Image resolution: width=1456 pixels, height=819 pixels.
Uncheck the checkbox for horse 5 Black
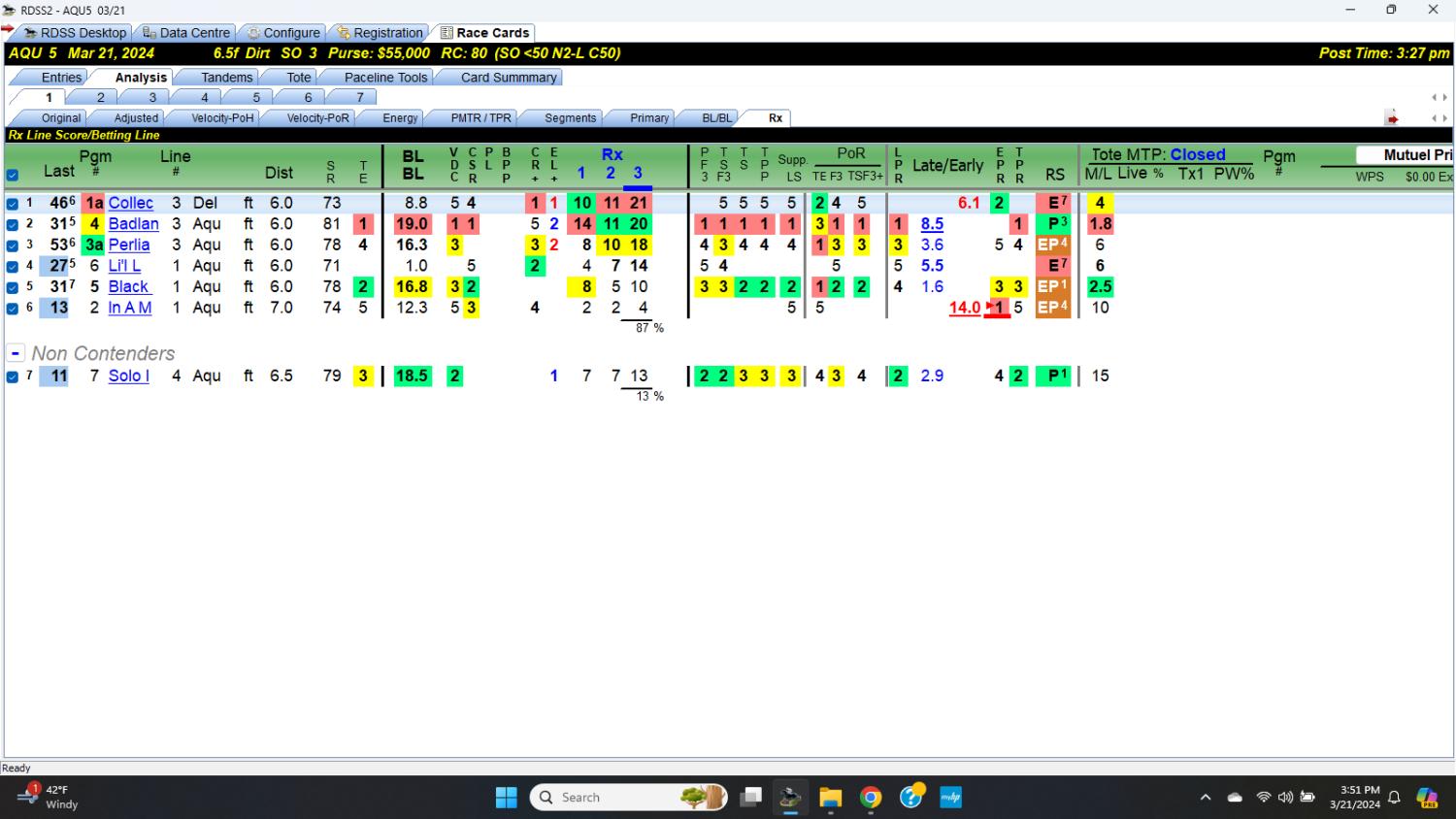13,287
